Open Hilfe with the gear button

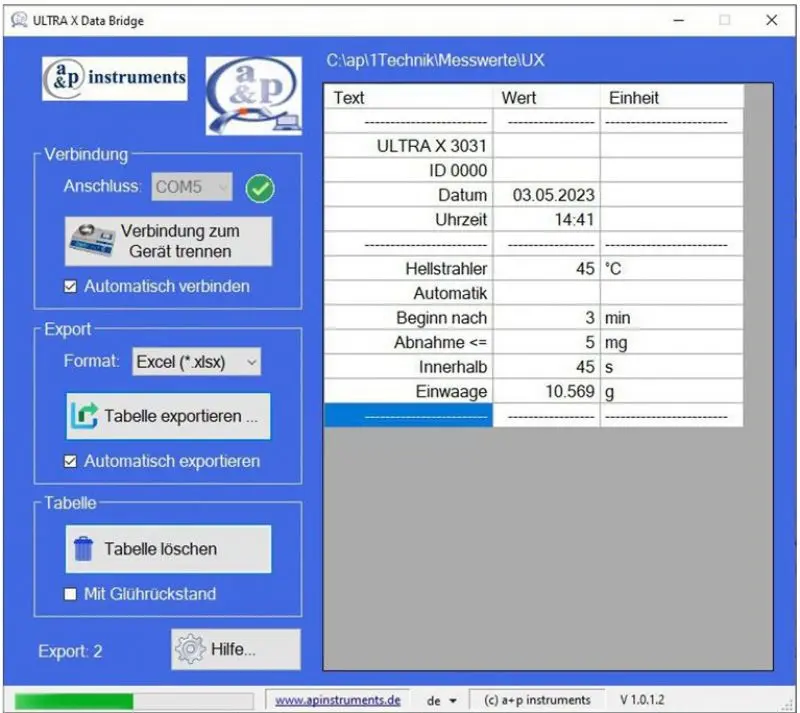[x=235, y=649]
